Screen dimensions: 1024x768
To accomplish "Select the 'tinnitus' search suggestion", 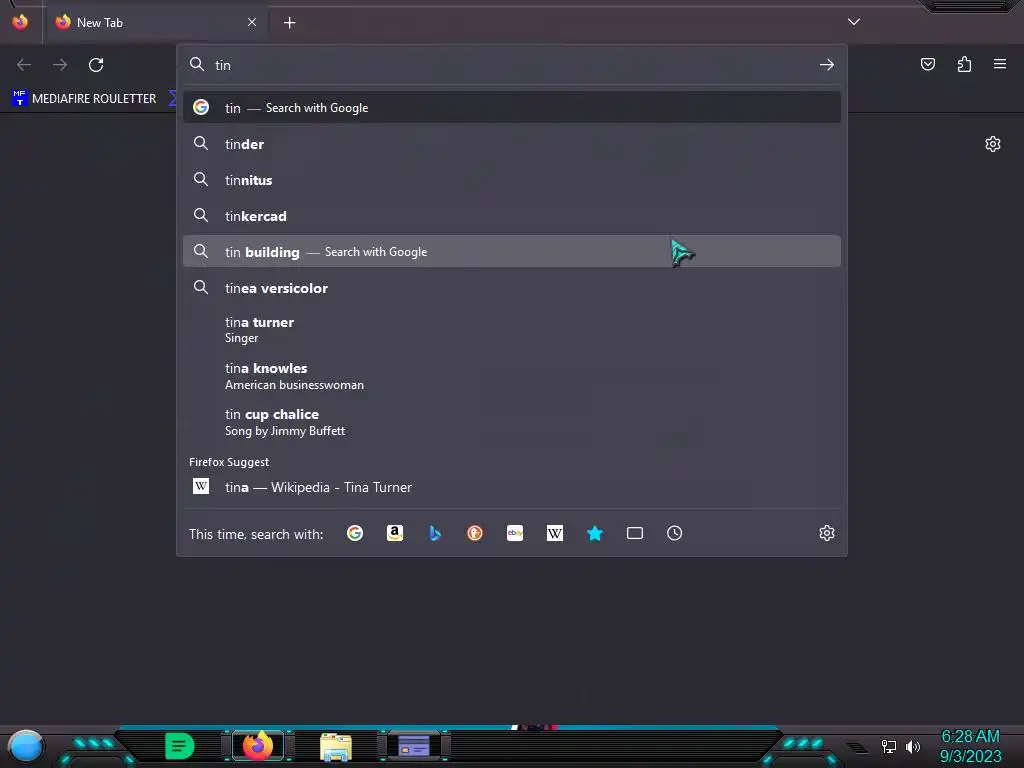I will [x=512, y=180].
